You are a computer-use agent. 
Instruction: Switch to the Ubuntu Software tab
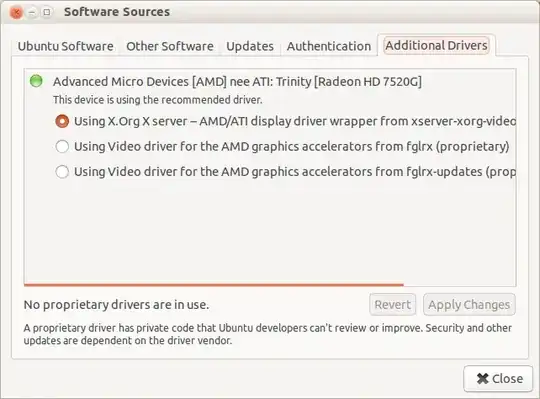pos(65,46)
